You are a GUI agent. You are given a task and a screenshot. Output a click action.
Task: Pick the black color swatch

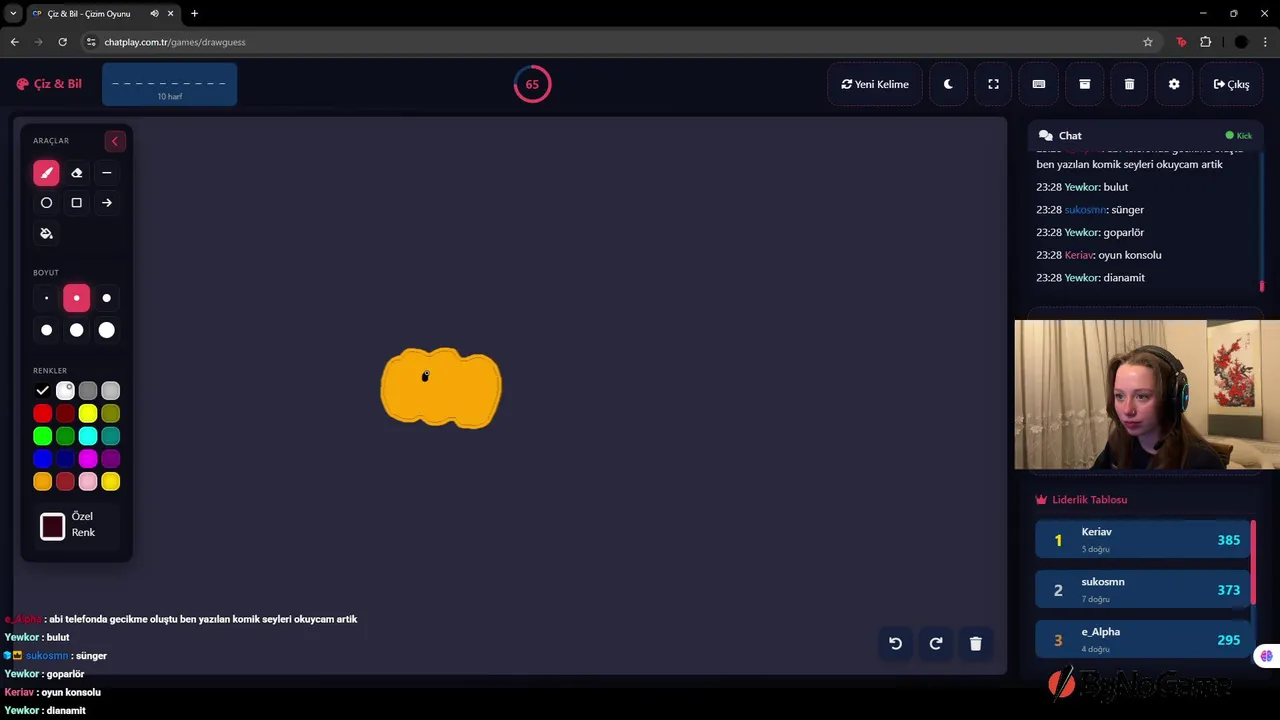tap(42, 391)
